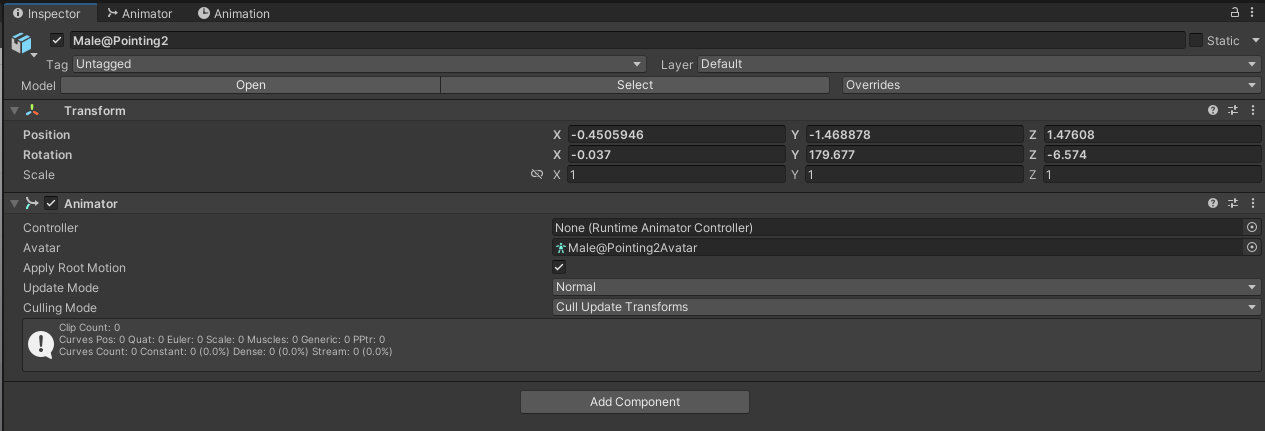Click the info warning icon in Animator
1265x431 pixels.
pos(40,345)
